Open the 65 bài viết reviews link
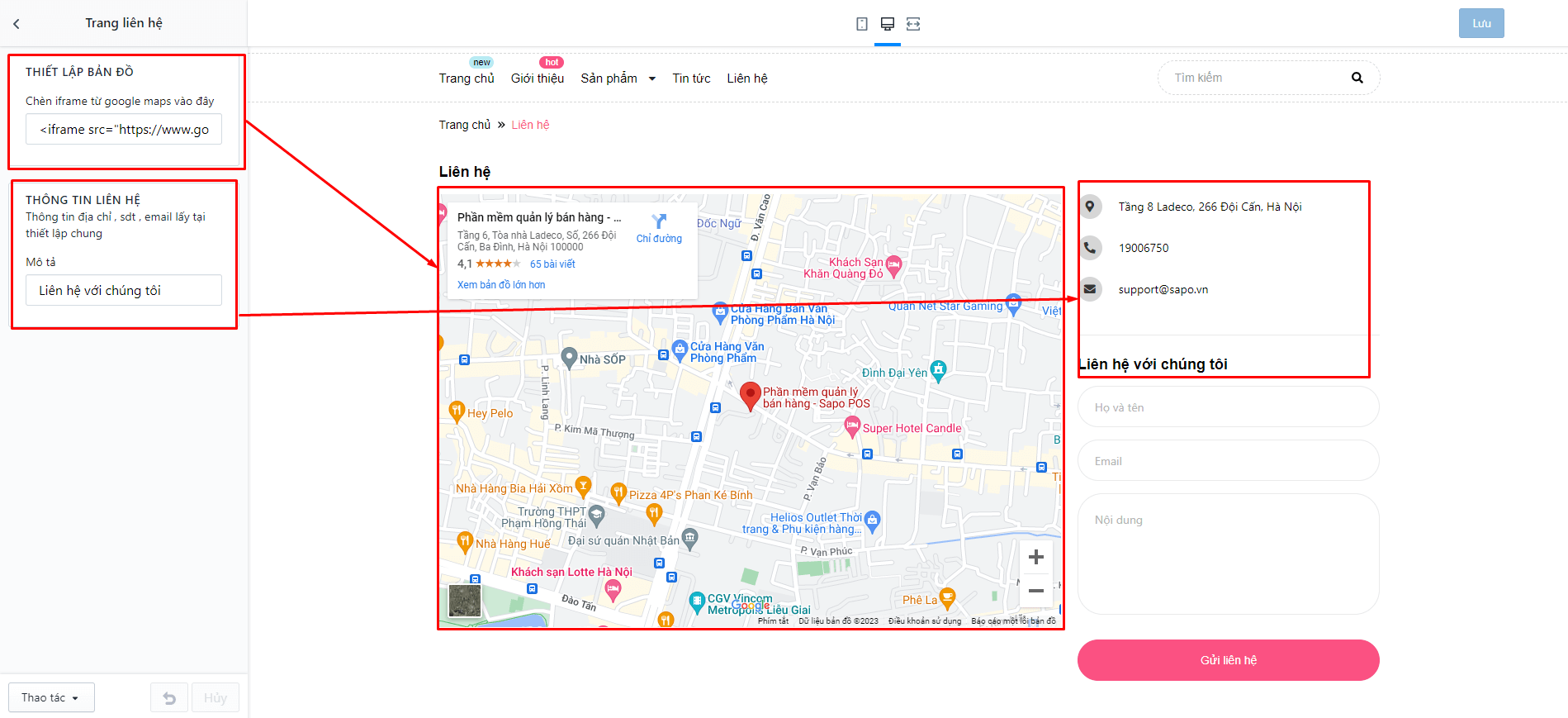Image resolution: width=1568 pixels, height=718 pixels. (552, 264)
